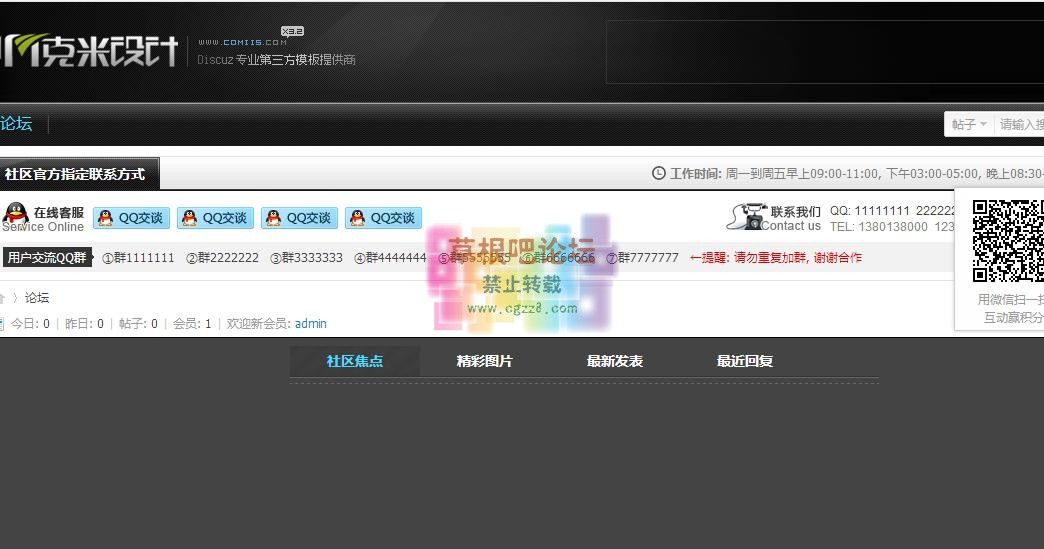Switch to the 最近回复 tab
Image resolution: width=1044 pixels, height=549 pixels.
(744, 361)
